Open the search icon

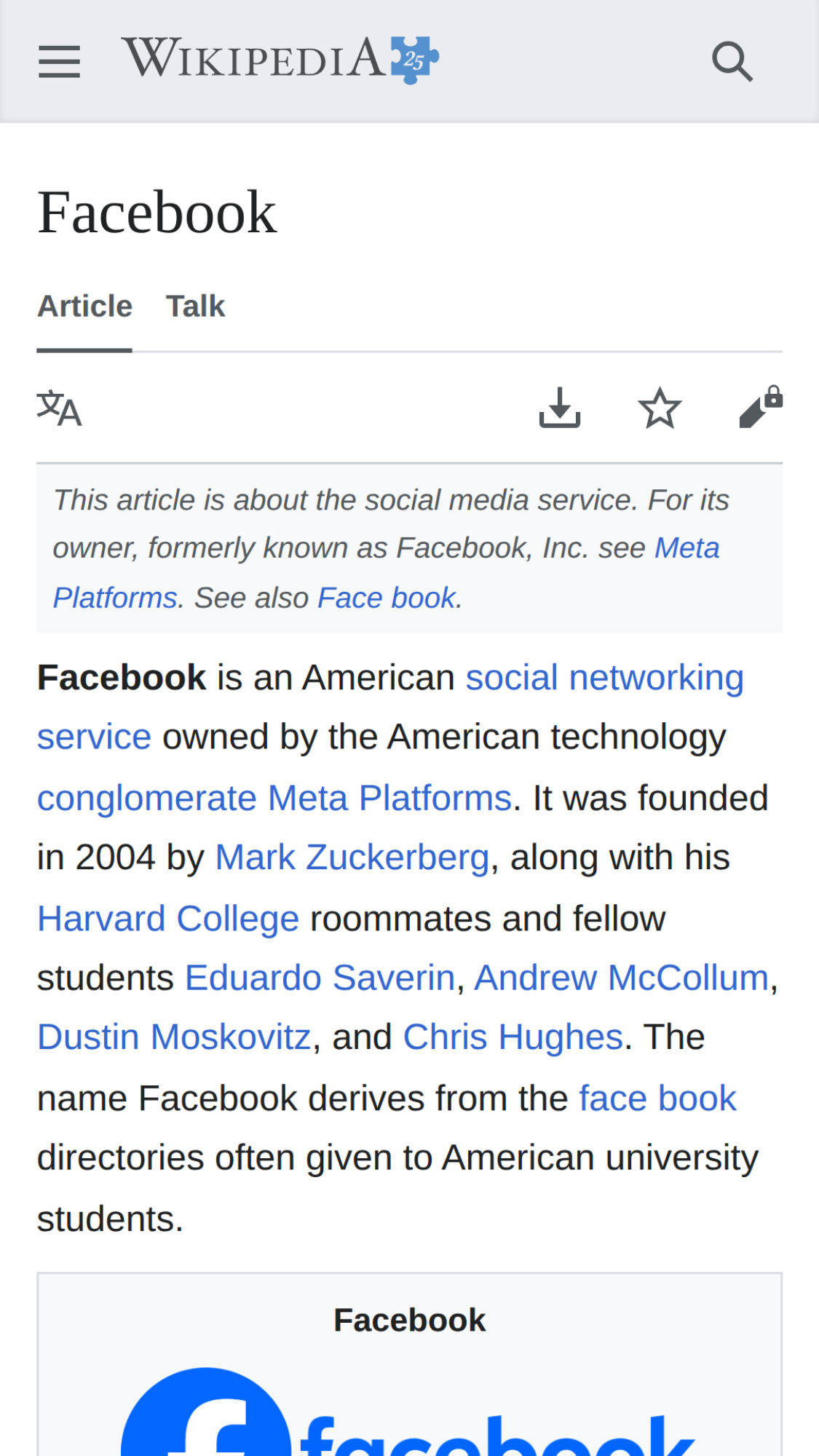(732, 61)
